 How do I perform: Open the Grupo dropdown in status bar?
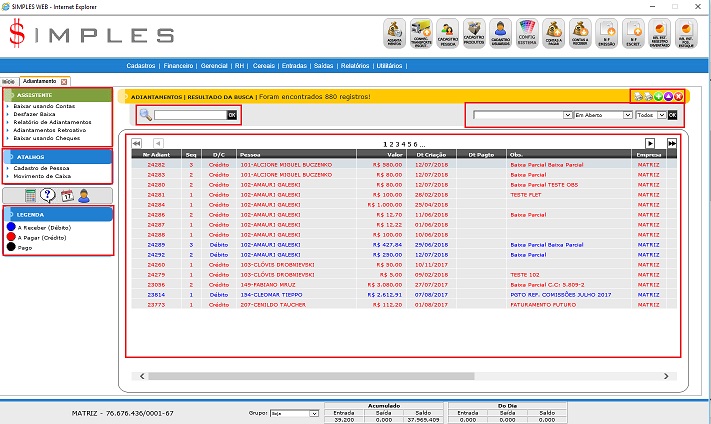tap(314, 412)
